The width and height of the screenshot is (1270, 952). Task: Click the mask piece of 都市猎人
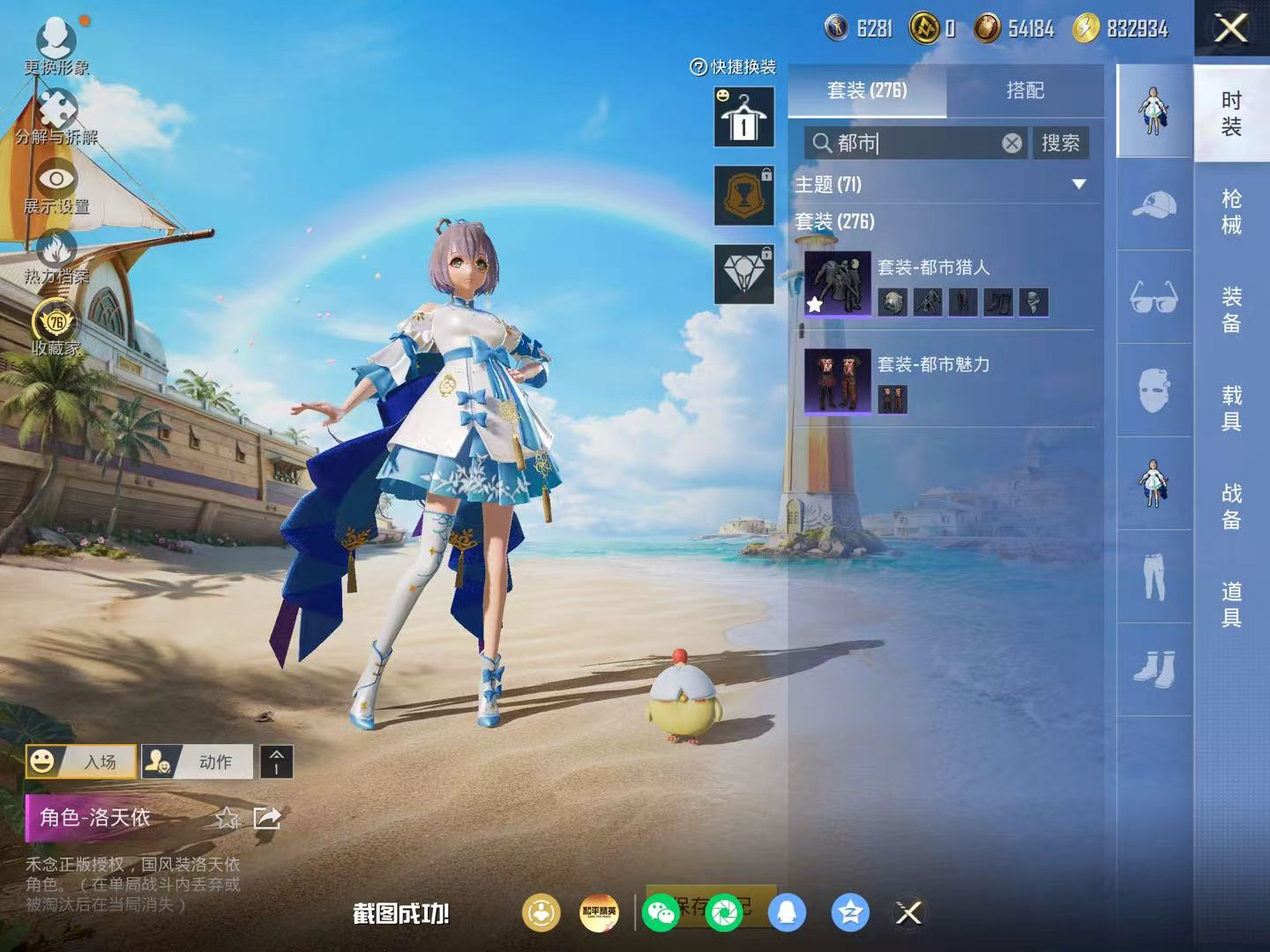[1034, 302]
